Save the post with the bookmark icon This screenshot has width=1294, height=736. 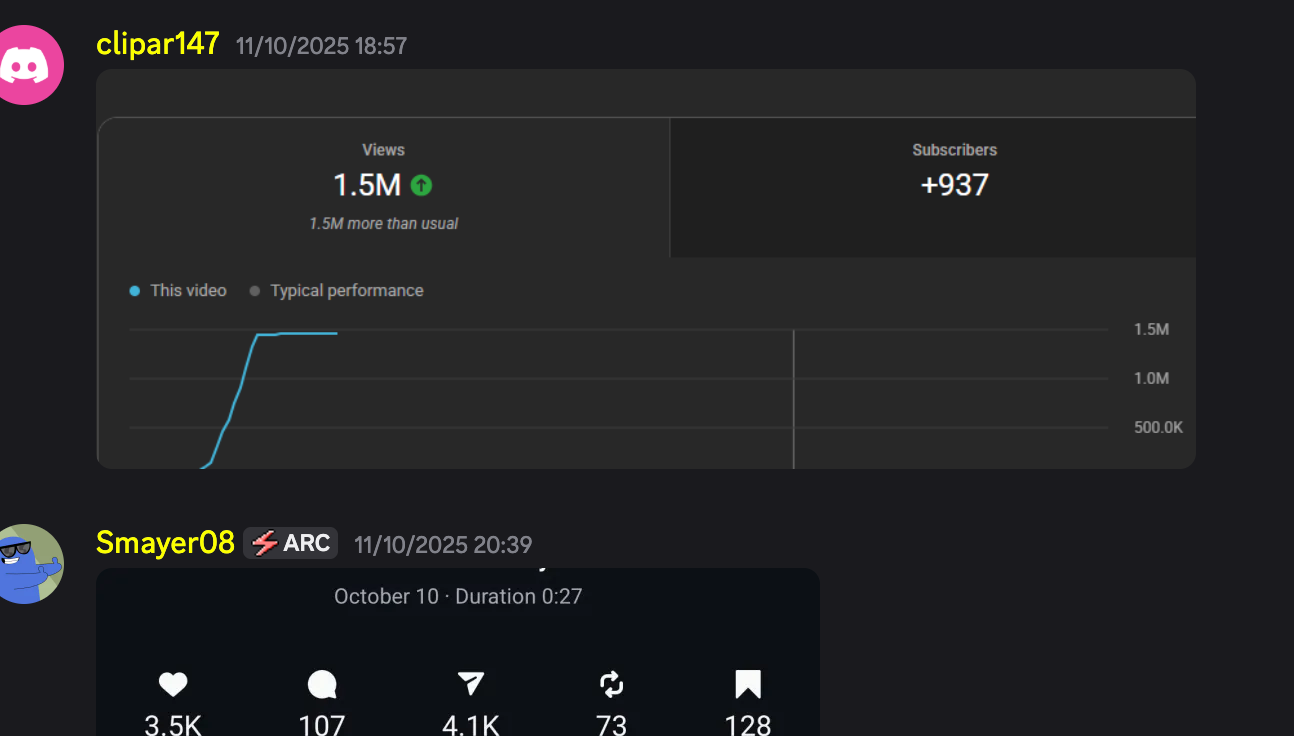coord(747,683)
